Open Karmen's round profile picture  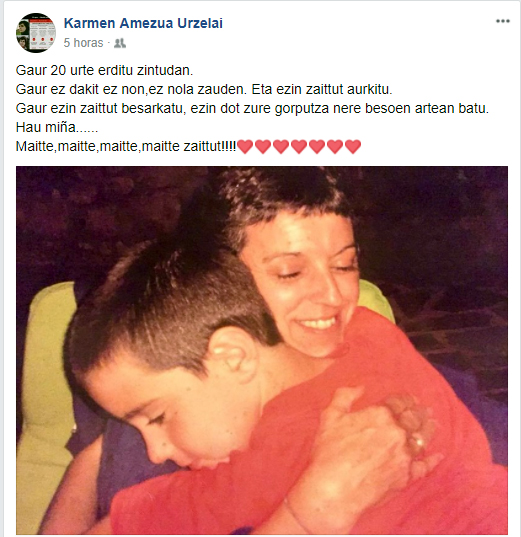pos(36,33)
